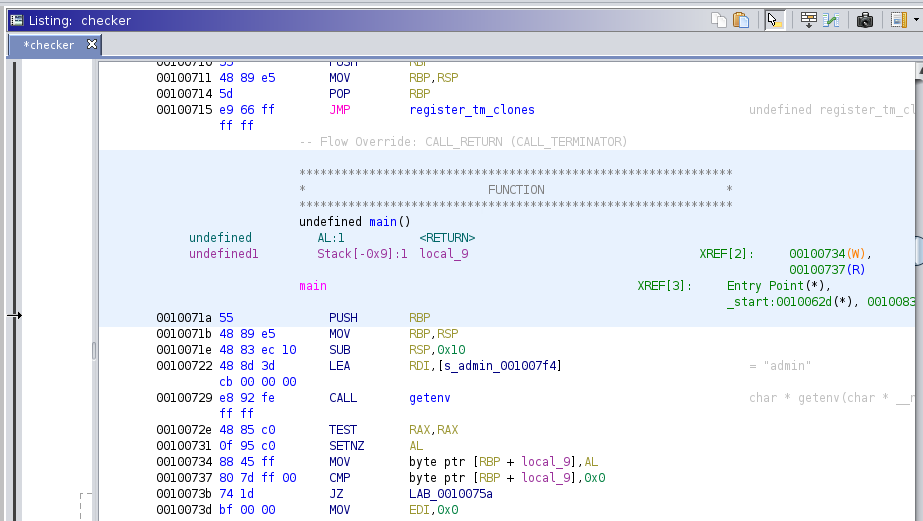Select address 00100729
Screen dimensions: 923x521
[184, 397]
